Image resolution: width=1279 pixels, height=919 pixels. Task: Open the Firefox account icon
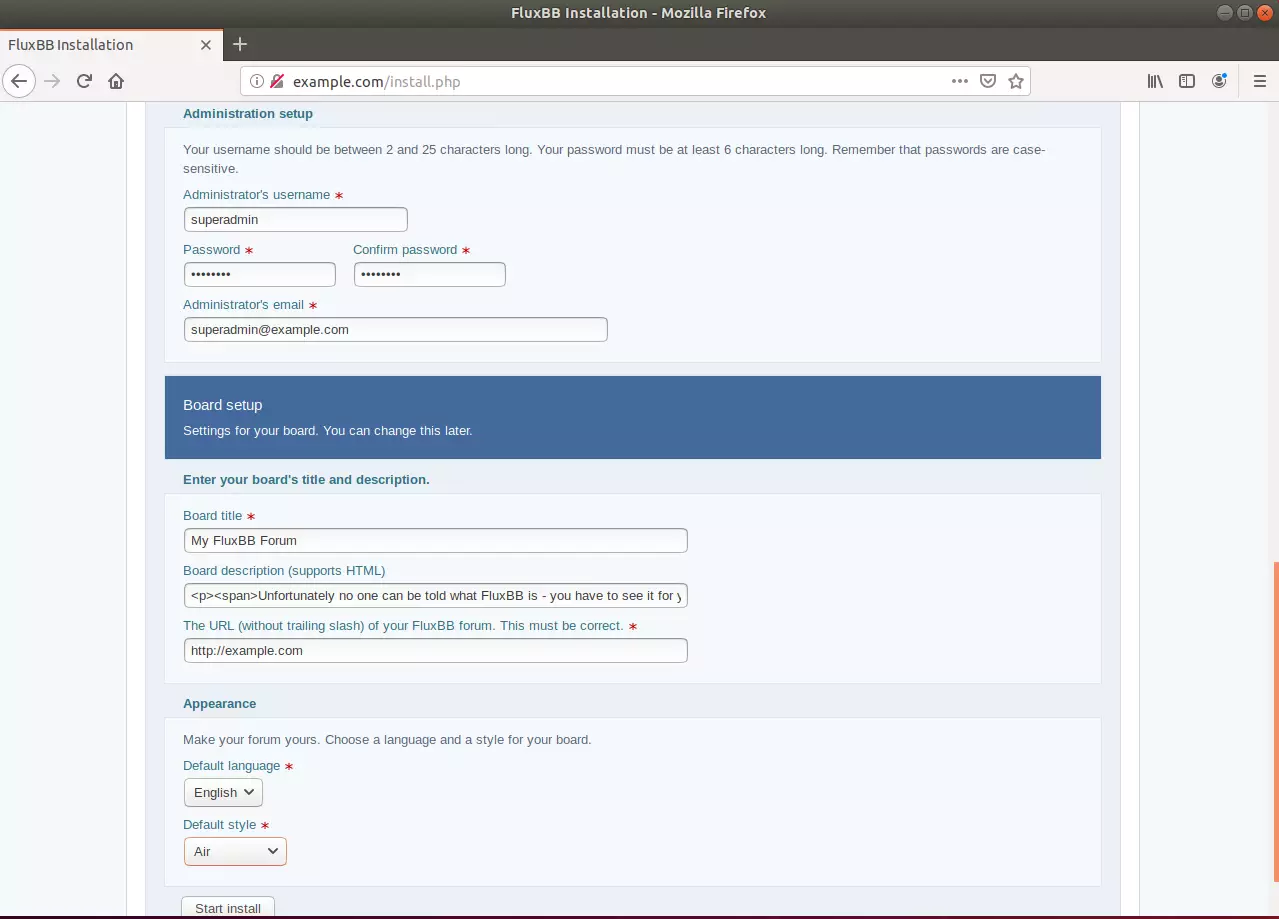click(x=1219, y=81)
